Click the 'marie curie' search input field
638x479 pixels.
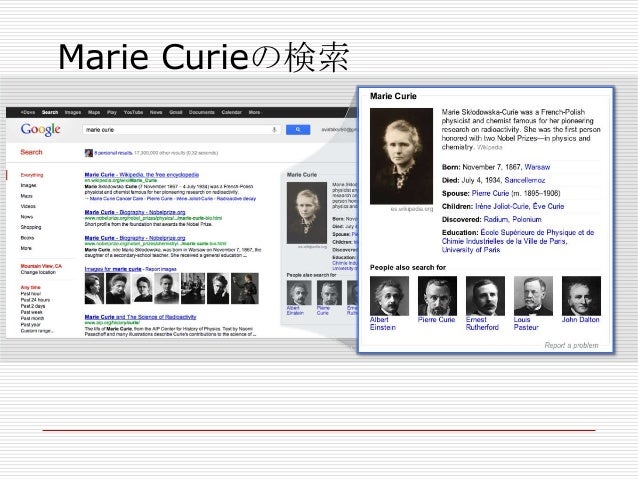[181, 130]
